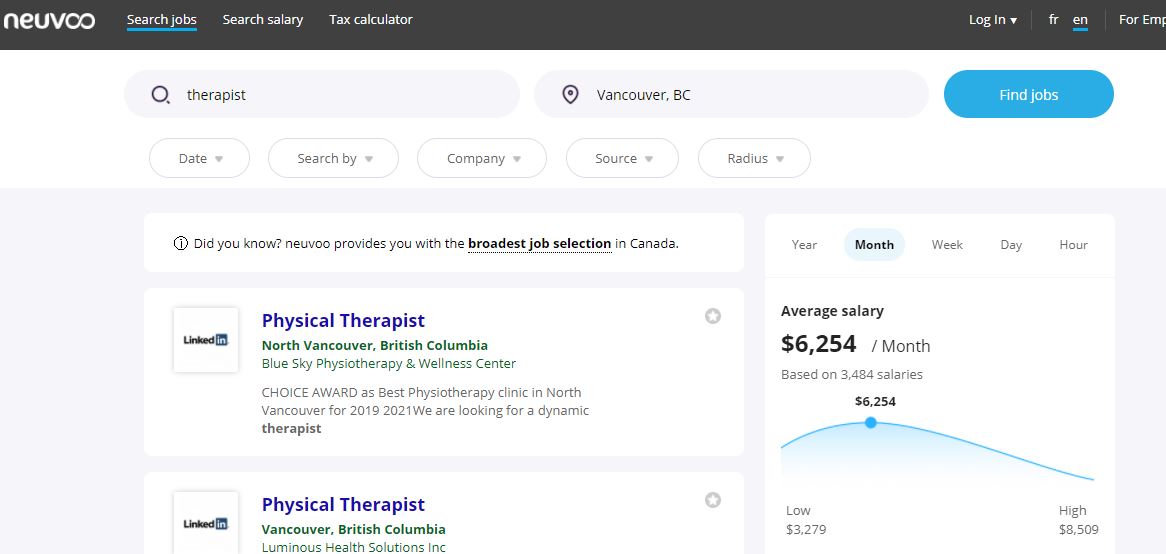Click the 'Based on 3,484 salaries' text
The width and height of the screenshot is (1166, 554).
[851, 375]
